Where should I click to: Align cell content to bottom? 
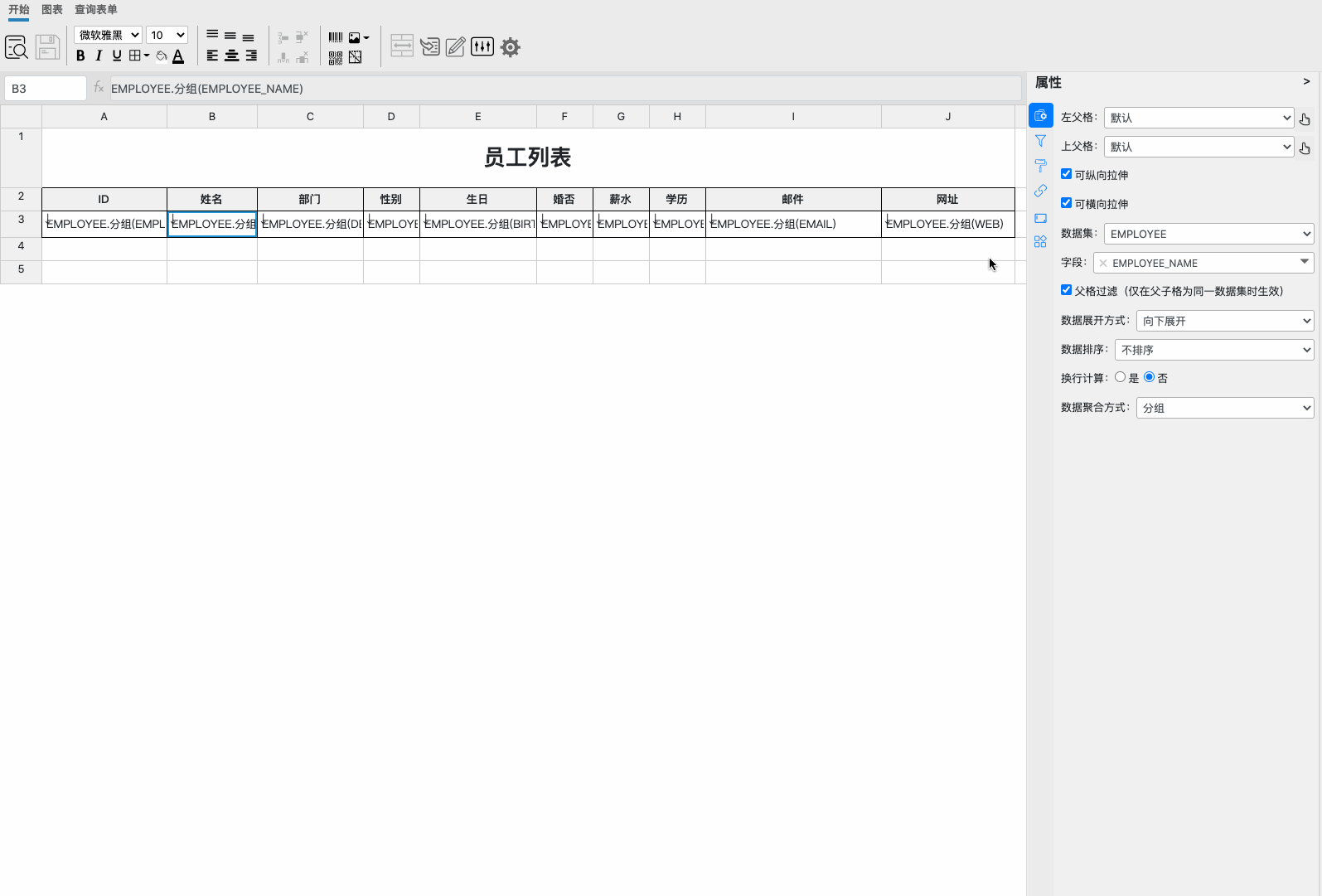pos(249,37)
